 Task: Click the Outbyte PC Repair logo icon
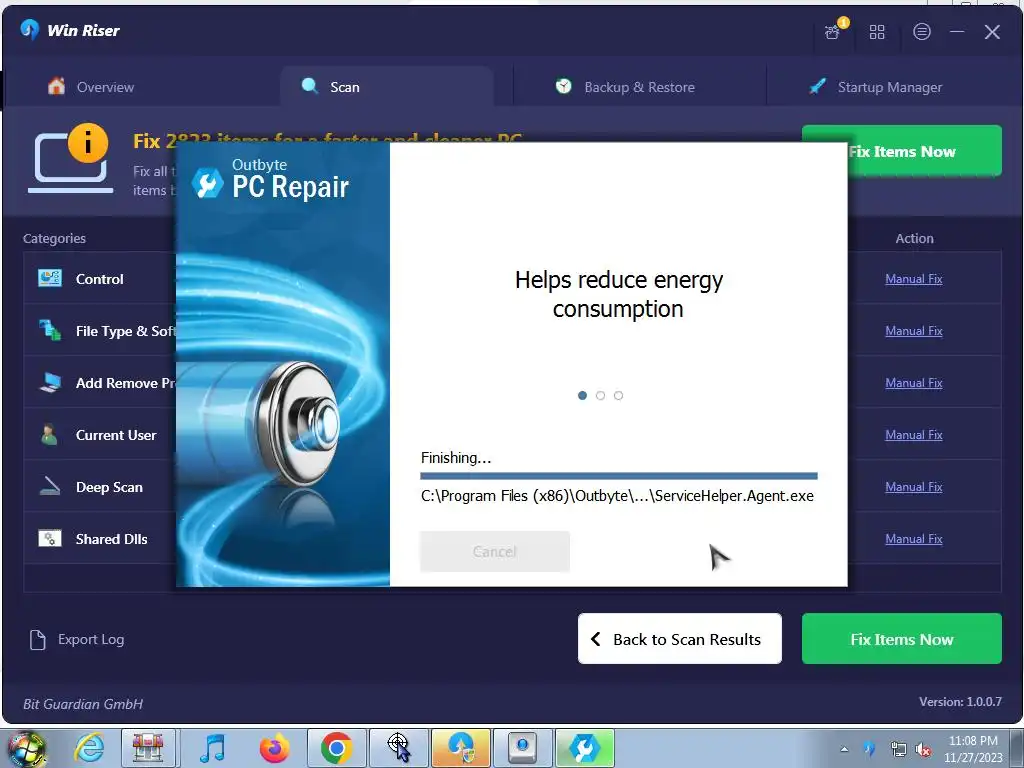208,183
